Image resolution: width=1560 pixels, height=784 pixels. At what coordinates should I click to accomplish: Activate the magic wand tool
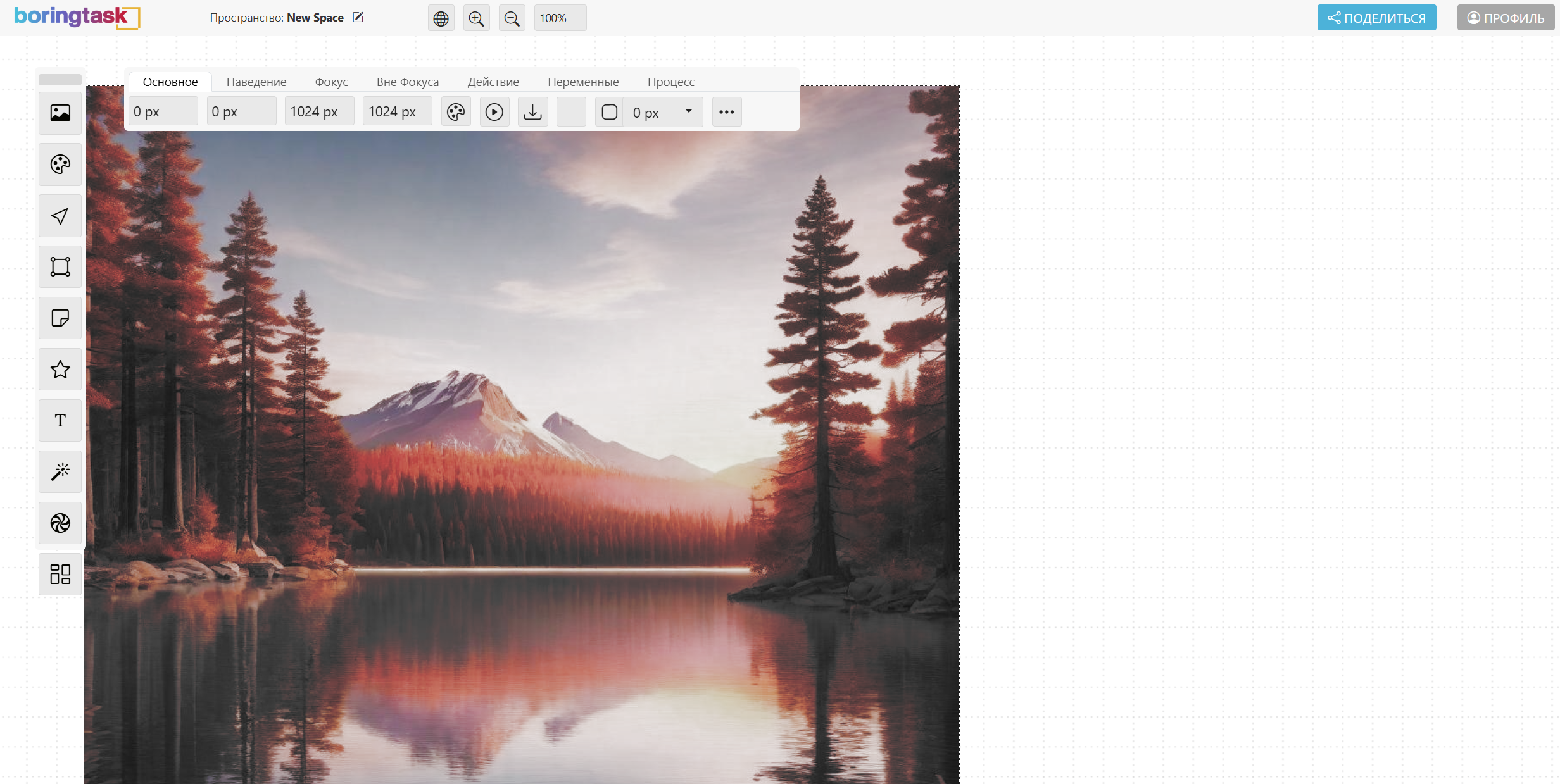coord(60,472)
